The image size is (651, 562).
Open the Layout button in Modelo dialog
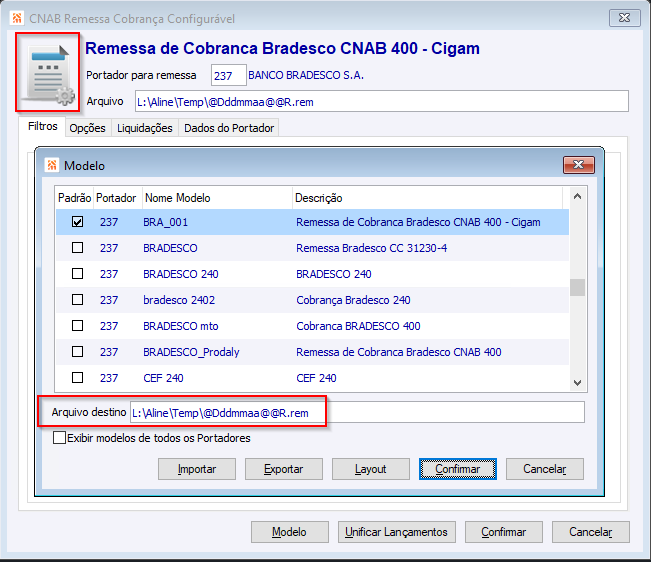pos(371,469)
